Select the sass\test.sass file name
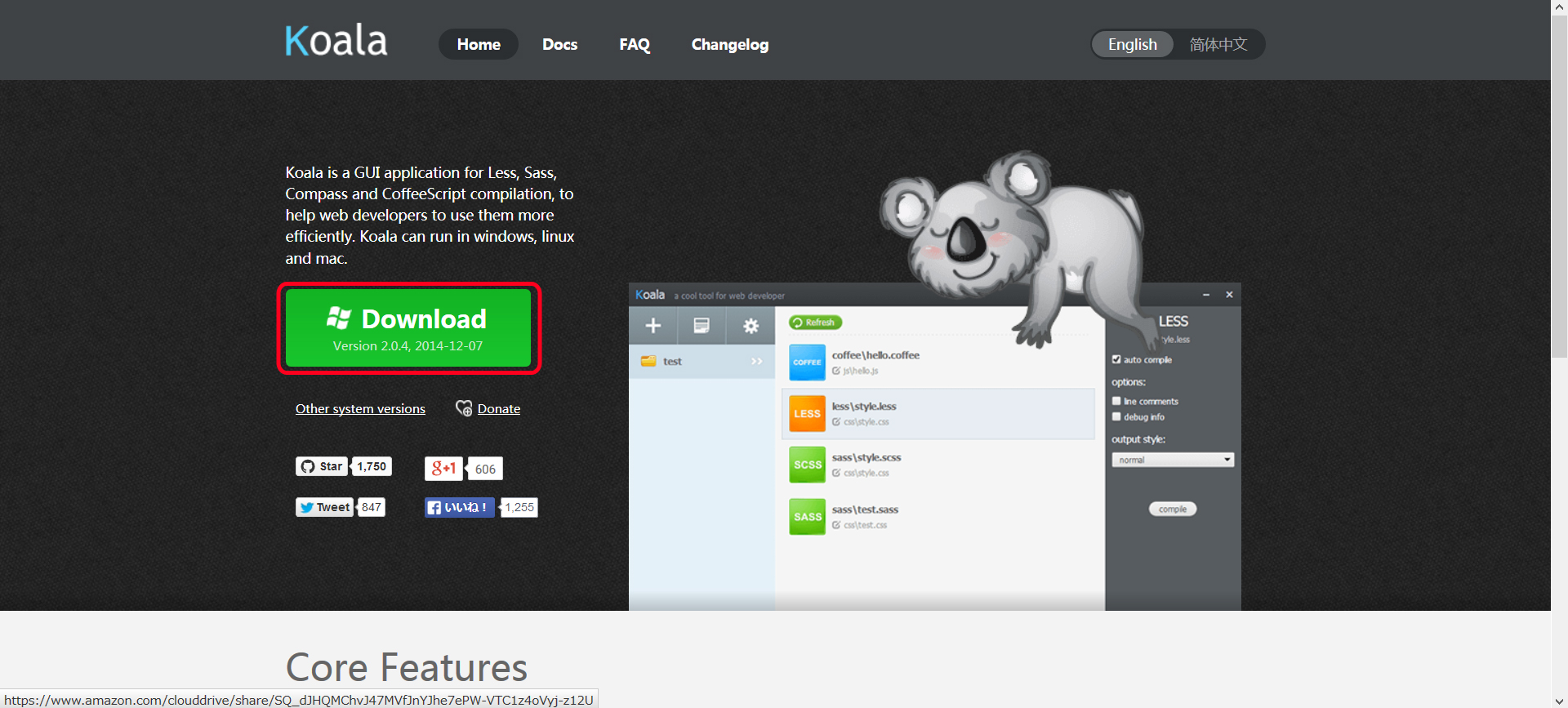The width and height of the screenshot is (1568, 708). tap(865, 510)
